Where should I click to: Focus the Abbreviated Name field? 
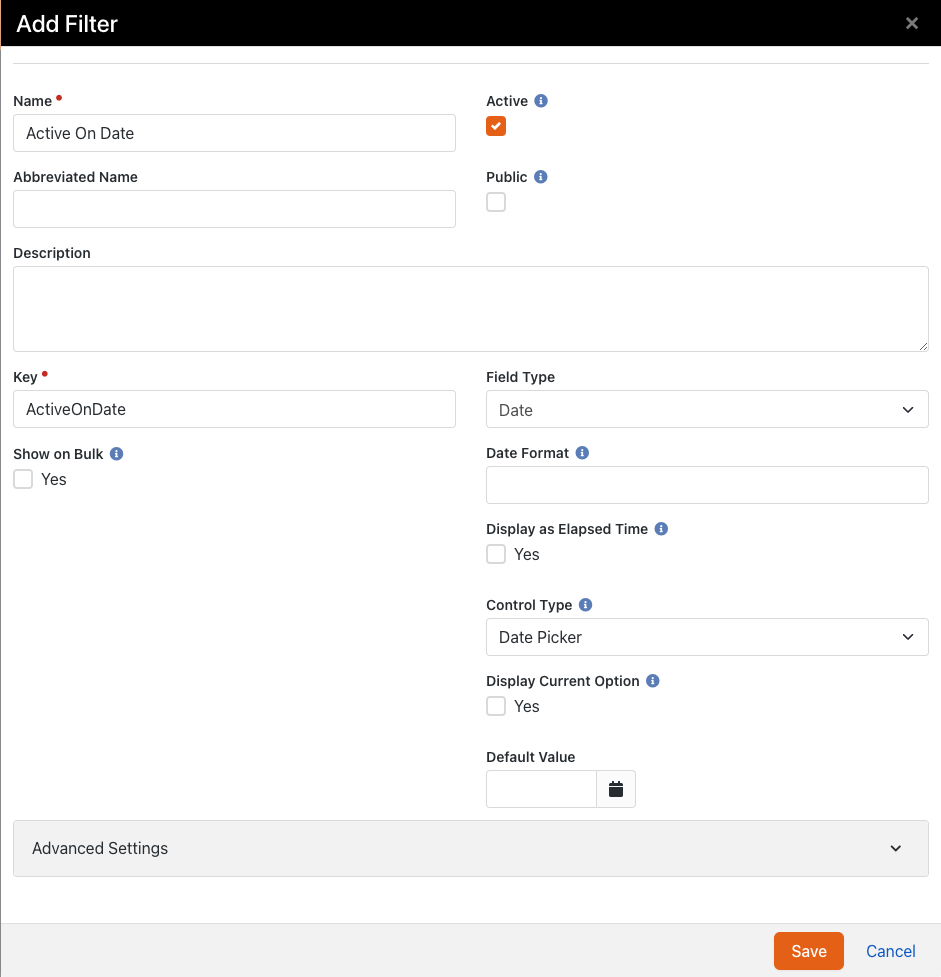coord(234,209)
